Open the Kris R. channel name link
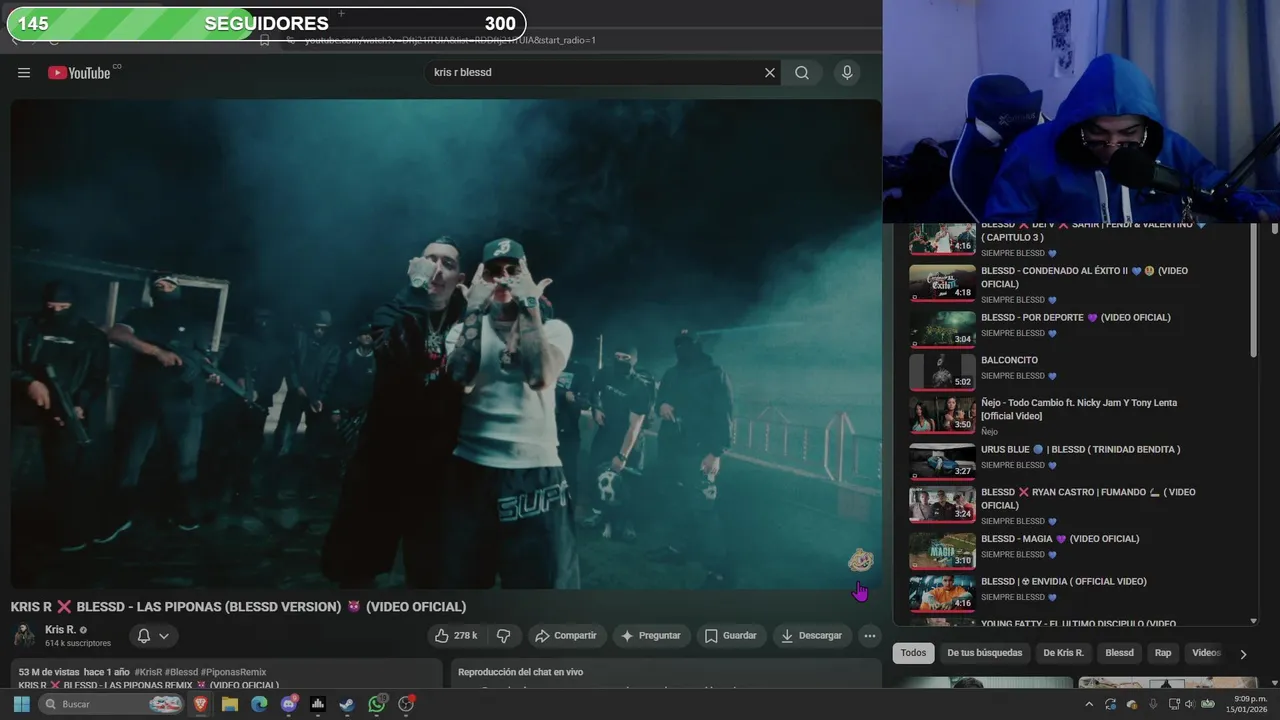This screenshot has width=1280, height=720. click(60, 630)
